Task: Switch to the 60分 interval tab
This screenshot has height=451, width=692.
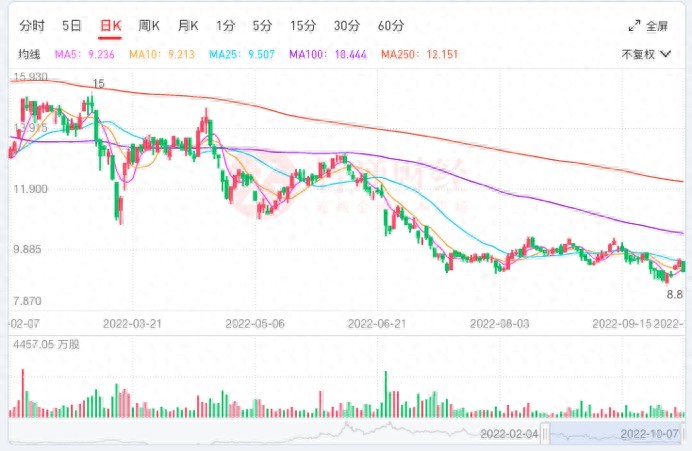Action: point(391,25)
